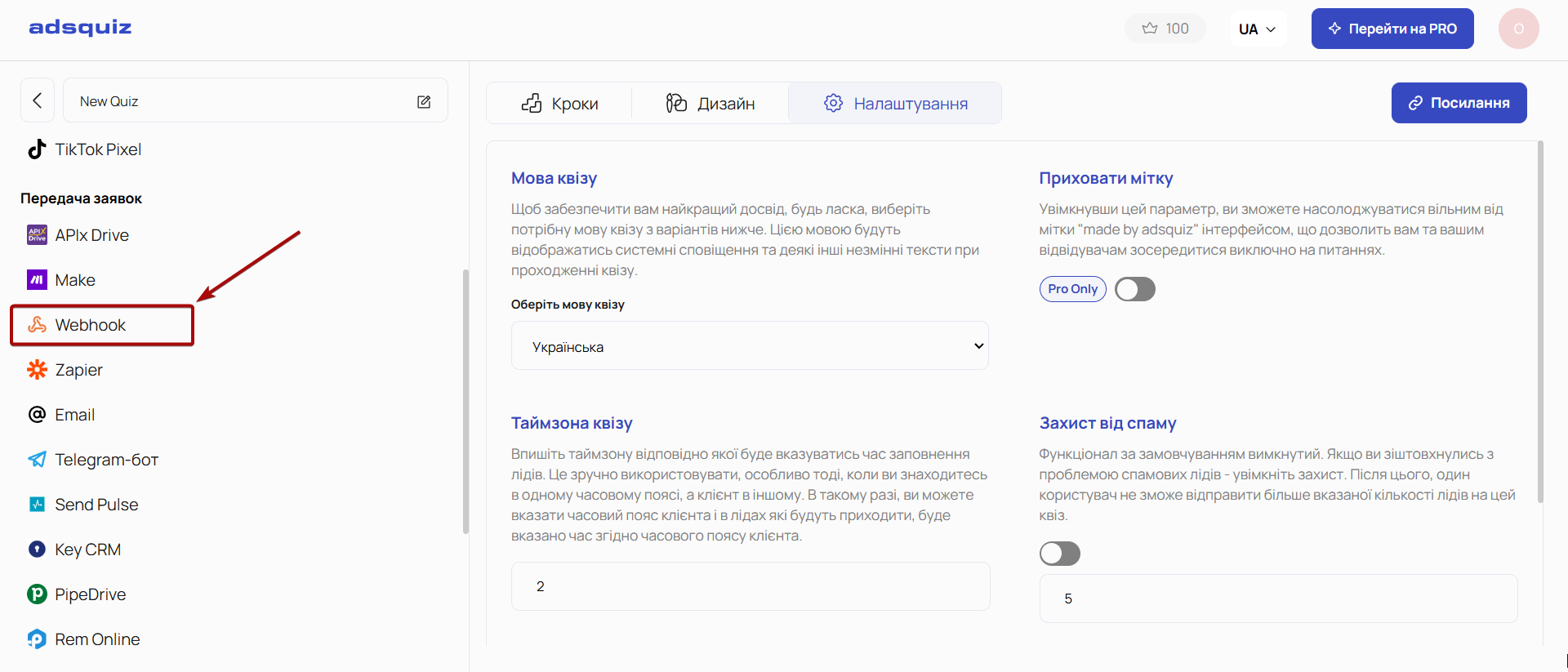The height and width of the screenshot is (672, 1568).
Task: Click the Таймзона квізу heading
Action: pos(572,423)
